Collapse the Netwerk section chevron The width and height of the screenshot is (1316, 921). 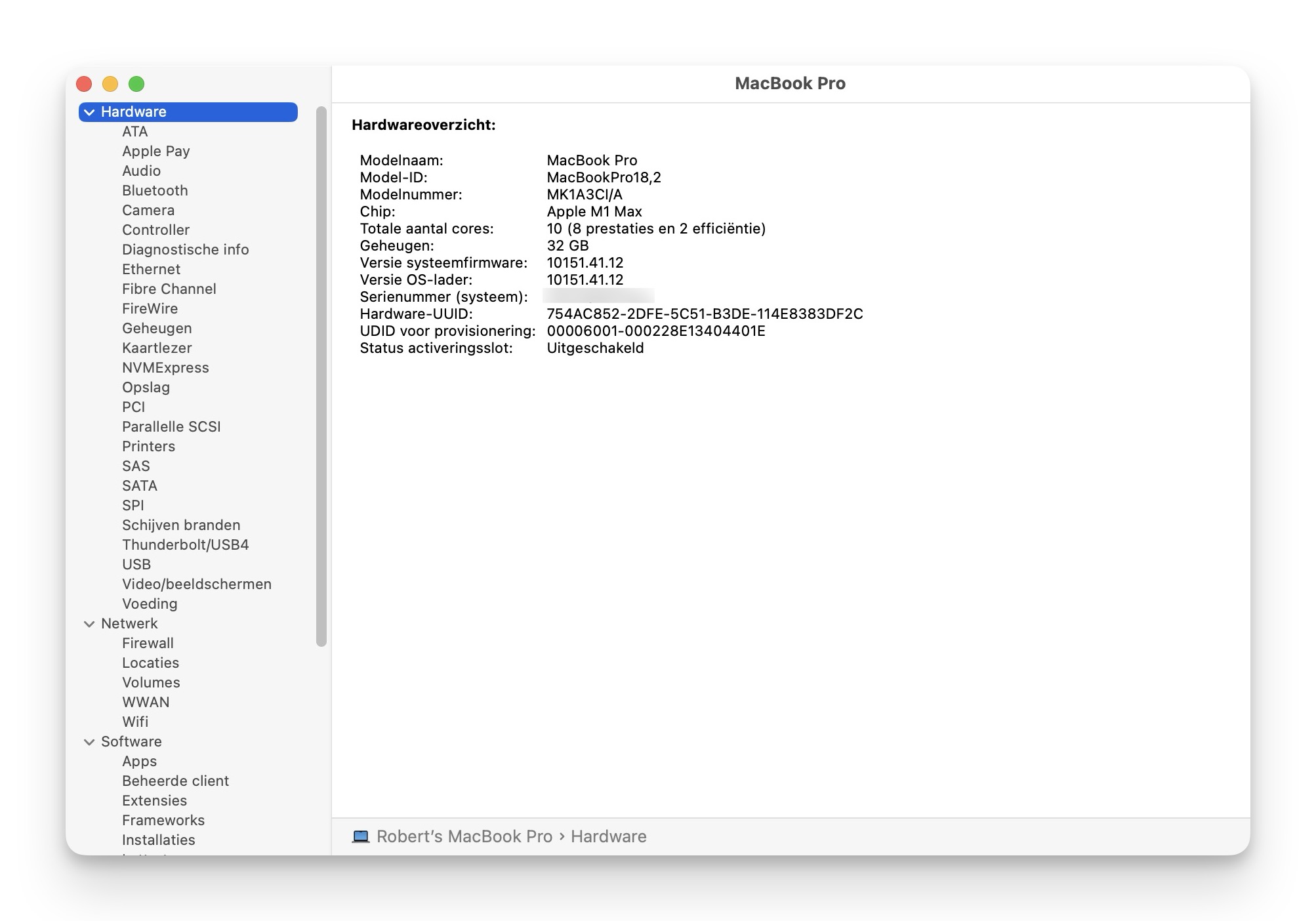(x=89, y=624)
